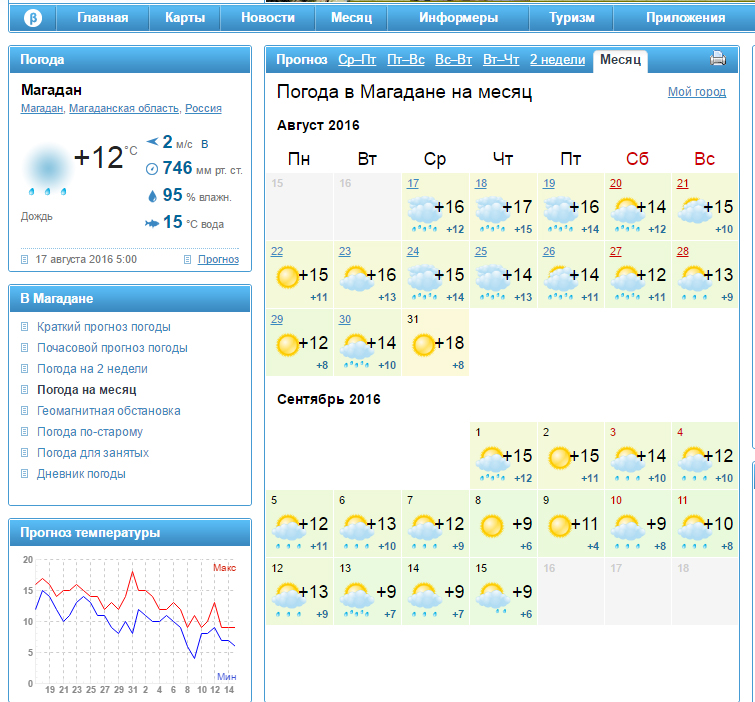The height and width of the screenshot is (702, 755).
Task: Open the Карты menu item
Action: click(185, 18)
